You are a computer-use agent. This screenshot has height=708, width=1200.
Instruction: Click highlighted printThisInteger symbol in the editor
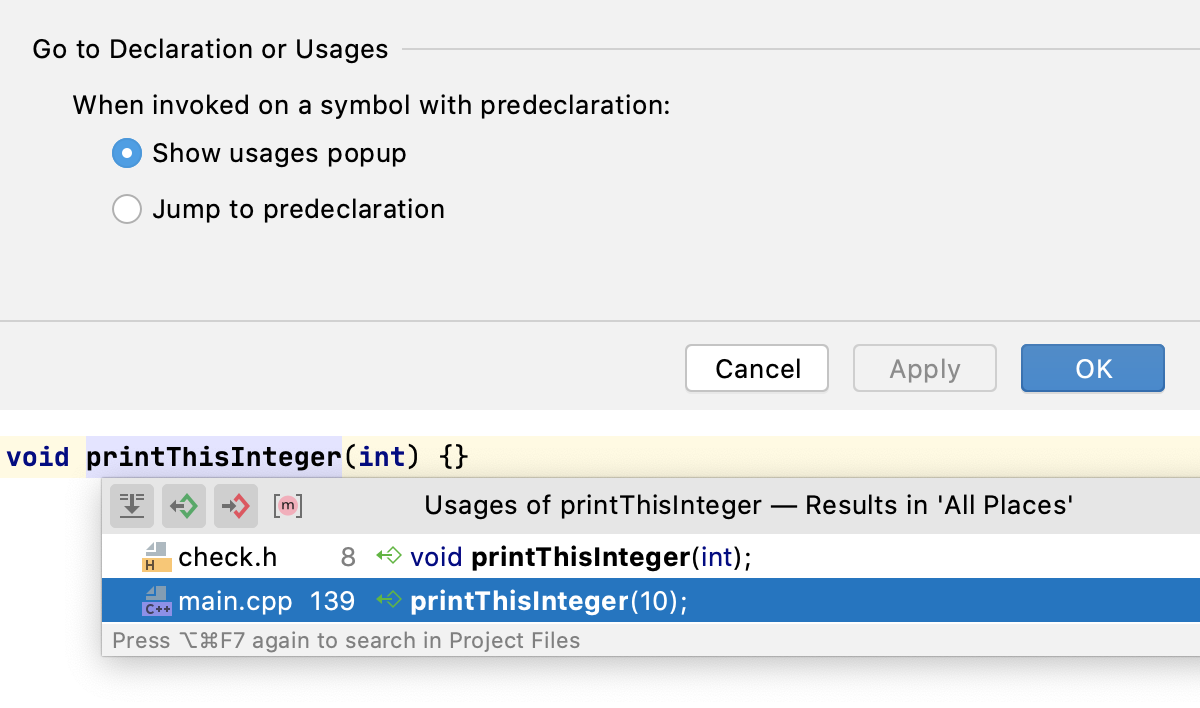coord(214,458)
